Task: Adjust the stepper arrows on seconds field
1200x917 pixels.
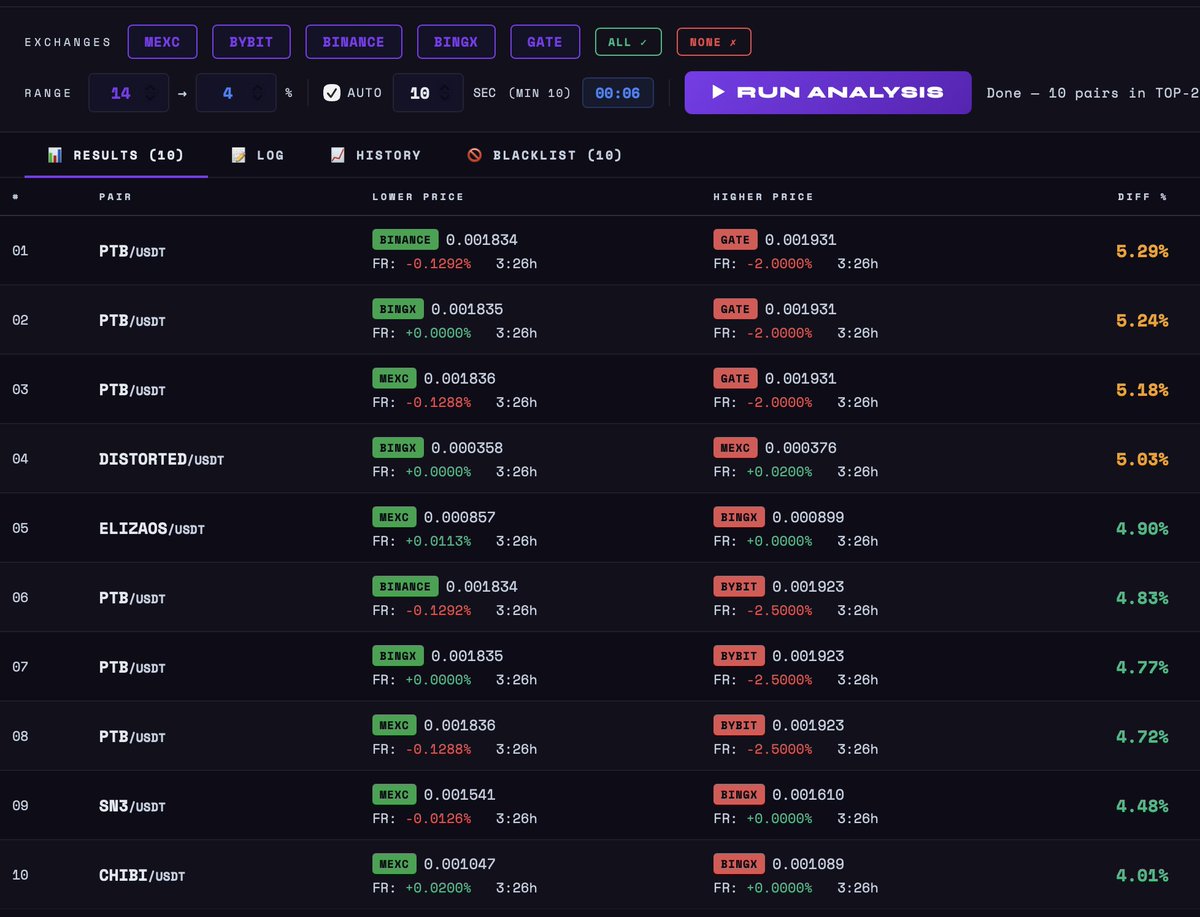Action: [x=446, y=93]
